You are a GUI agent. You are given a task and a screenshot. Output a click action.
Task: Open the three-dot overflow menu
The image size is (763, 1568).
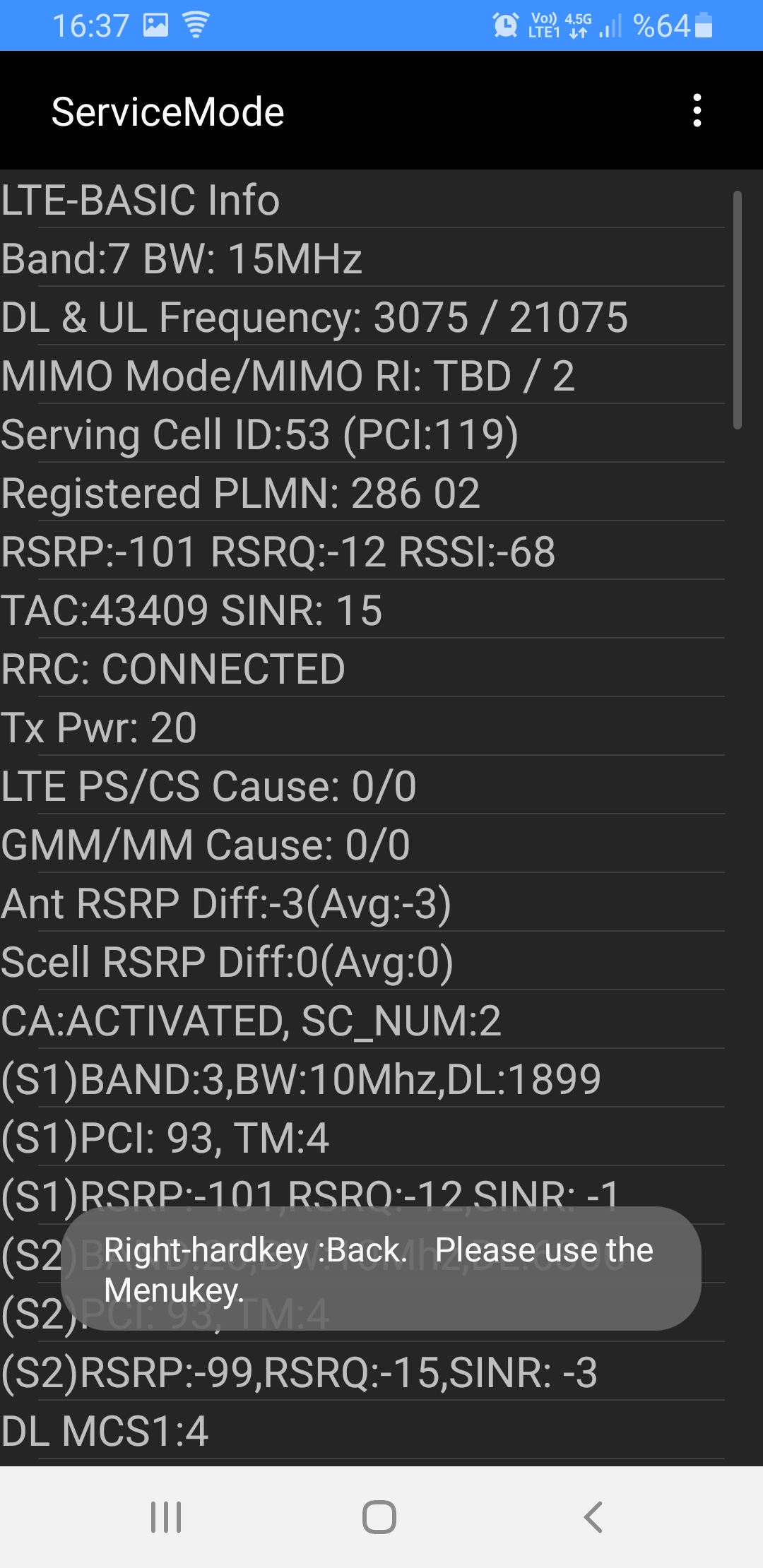(x=697, y=111)
